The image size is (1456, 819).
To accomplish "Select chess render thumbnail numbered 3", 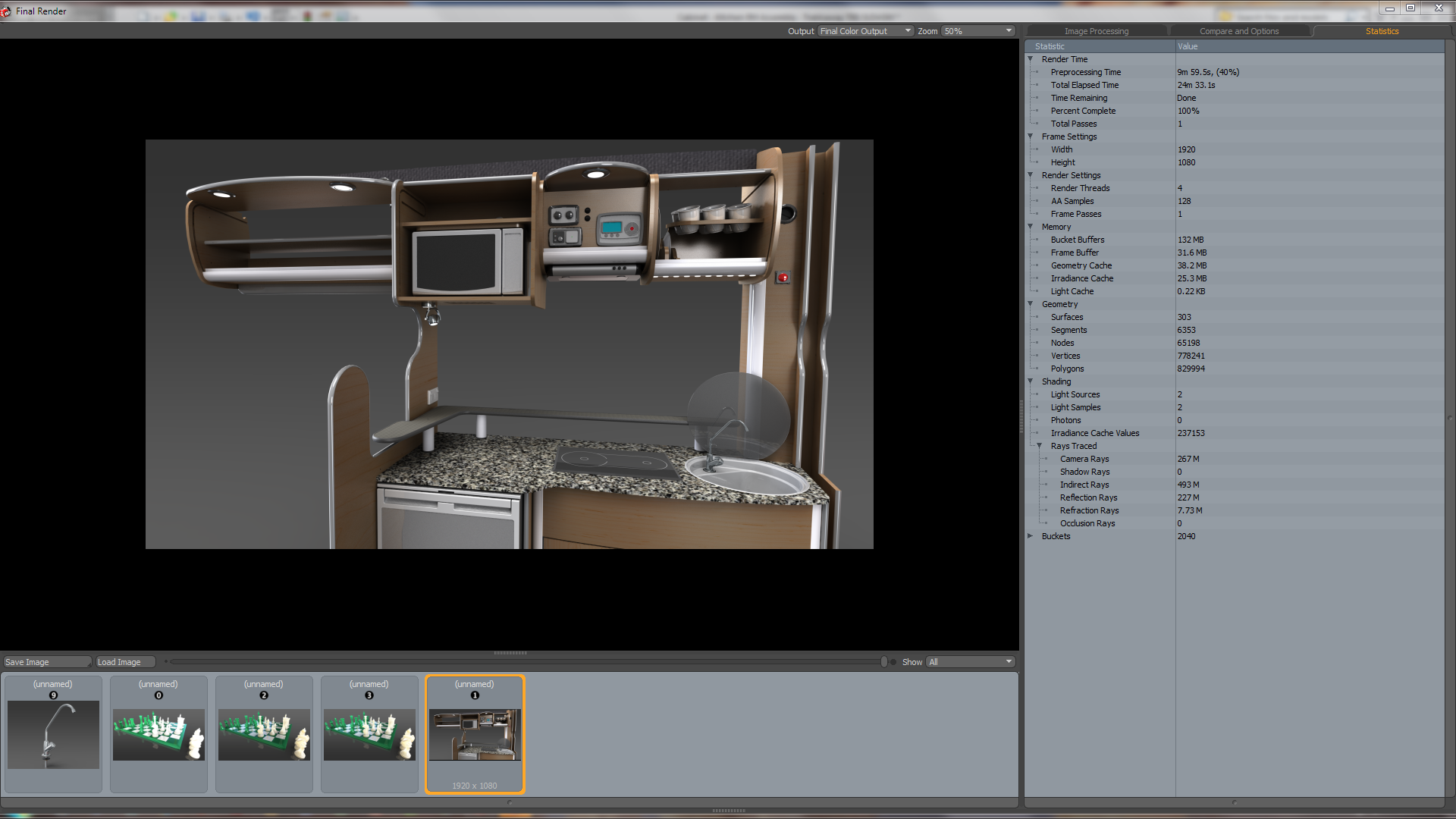I will pos(369,733).
